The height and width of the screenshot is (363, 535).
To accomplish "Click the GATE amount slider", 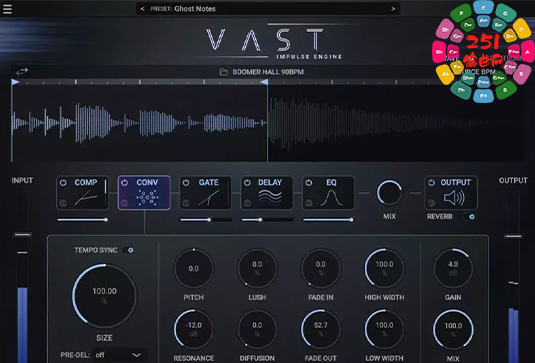I will 206,220.
